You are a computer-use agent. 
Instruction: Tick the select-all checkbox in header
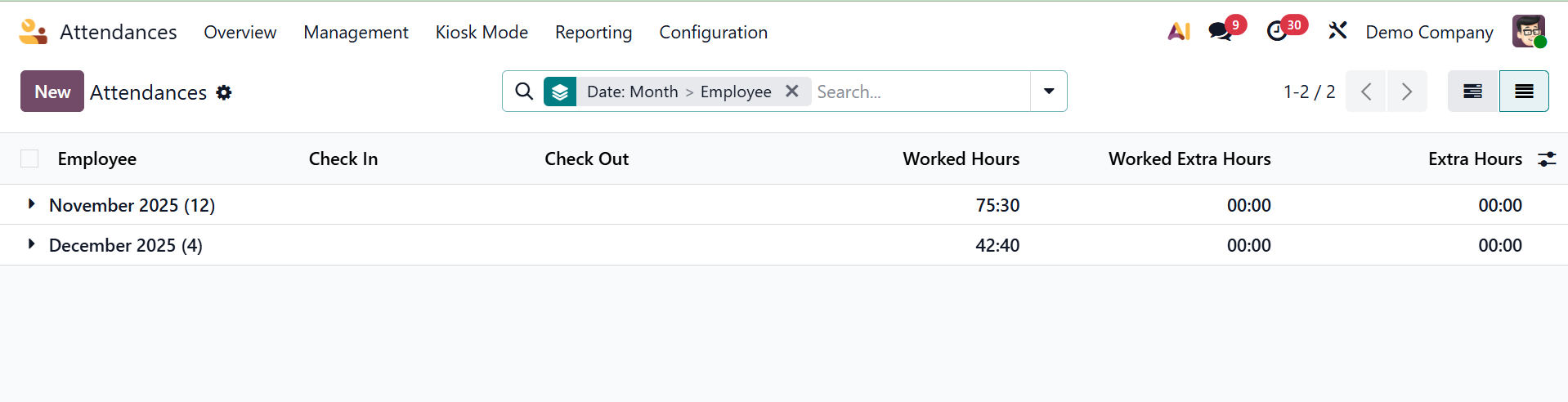point(29,159)
